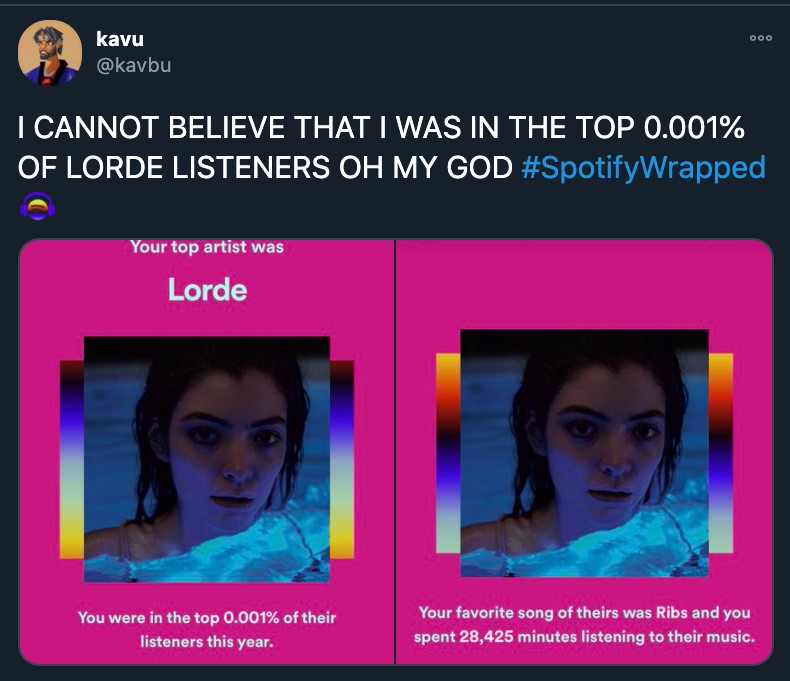Open the #SpotifyWrapped hashtag link

pyautogui.click(x=643, y=168)
